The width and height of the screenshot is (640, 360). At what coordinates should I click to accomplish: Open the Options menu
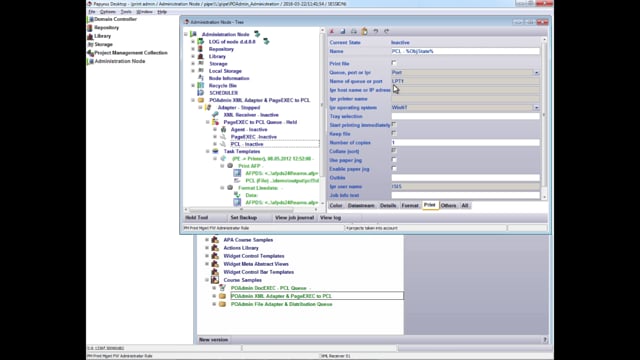pos(108,12)
